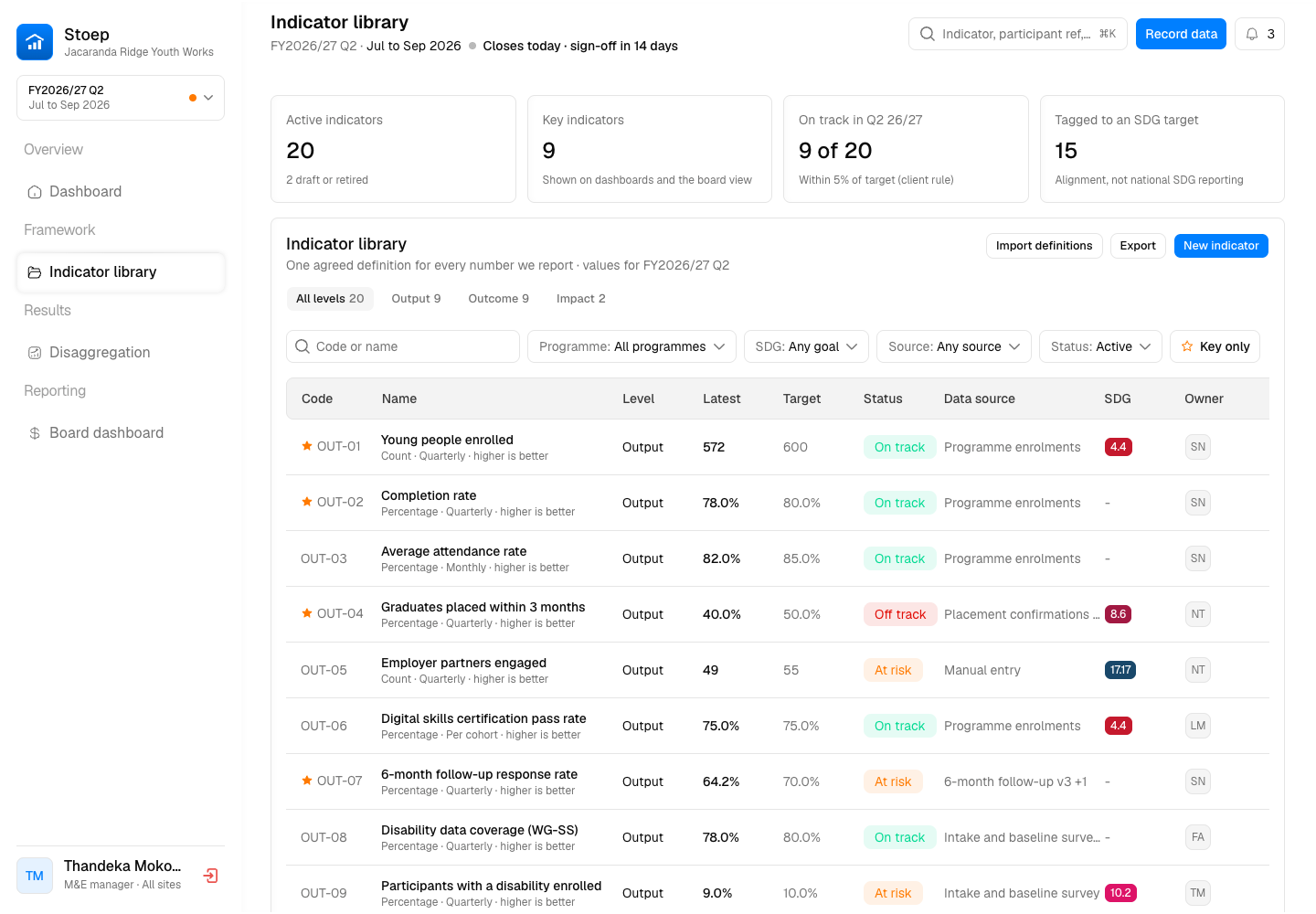
Task: Click owner avatar NT on OUT-04 row
Action: (x=1198, y=614)
